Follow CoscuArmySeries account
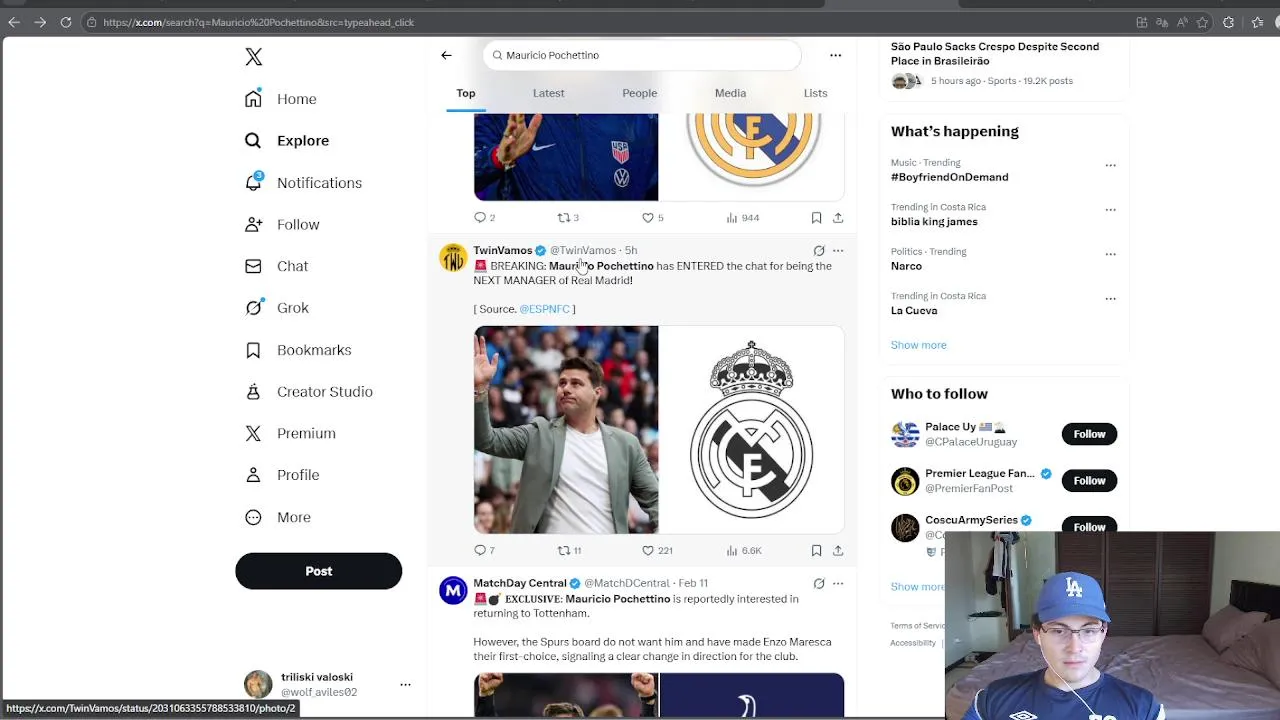Image resolution: width=1280 pixels, height=720 pixels. pyautogui.click(x=1089, y=526)
